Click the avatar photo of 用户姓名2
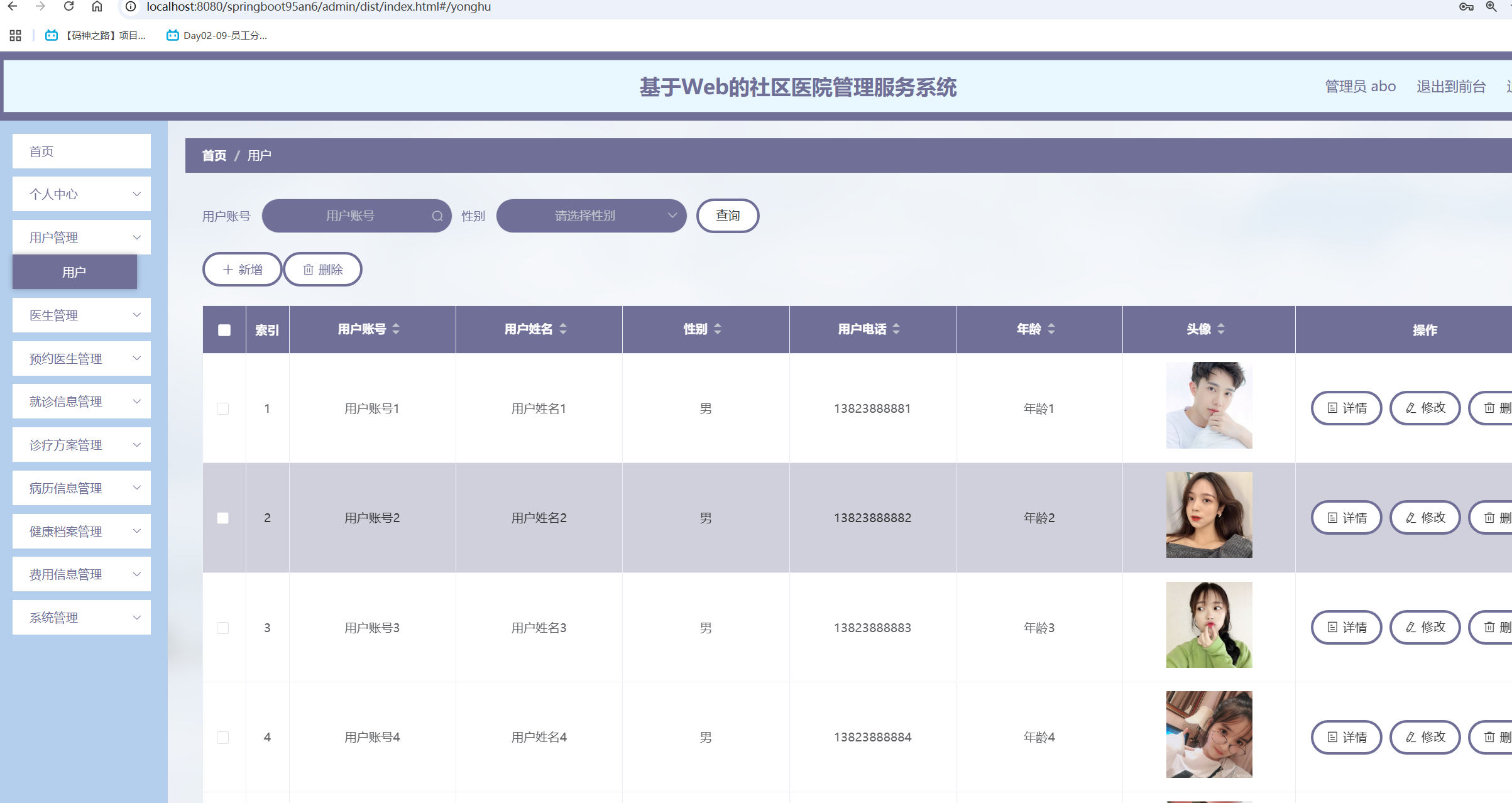The image size is (1512, 803). [x=1209, y=515]
